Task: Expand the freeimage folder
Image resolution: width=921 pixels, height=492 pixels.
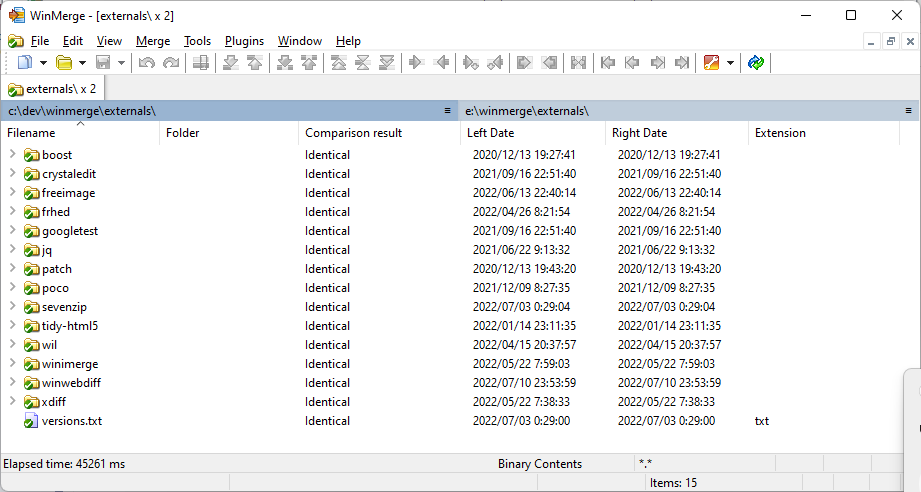Action: coord(12,192)
